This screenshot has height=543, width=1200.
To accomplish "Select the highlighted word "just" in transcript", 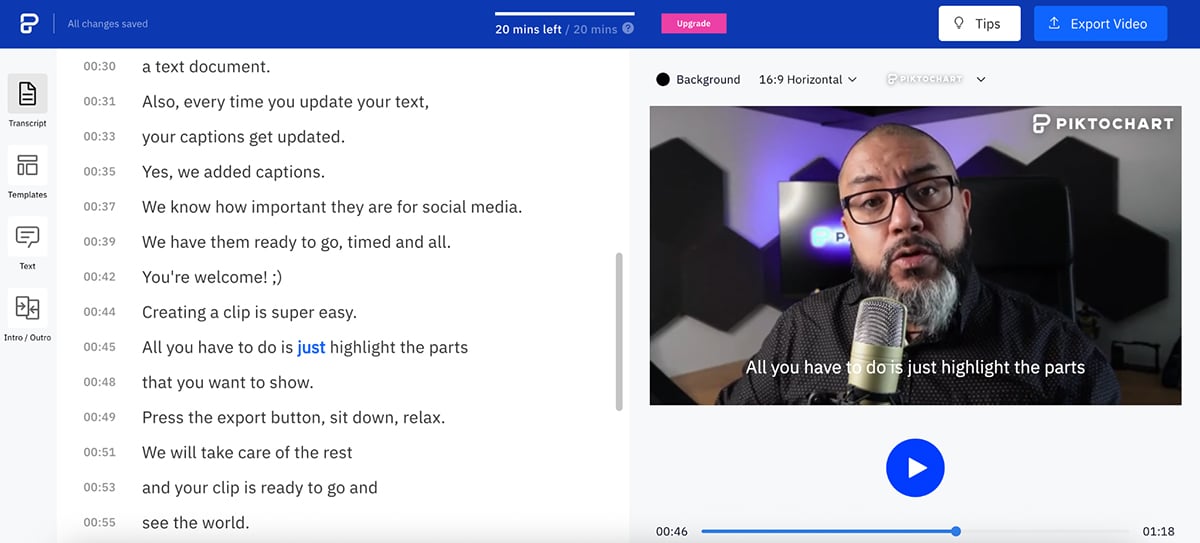I will [x=311, y=347].
